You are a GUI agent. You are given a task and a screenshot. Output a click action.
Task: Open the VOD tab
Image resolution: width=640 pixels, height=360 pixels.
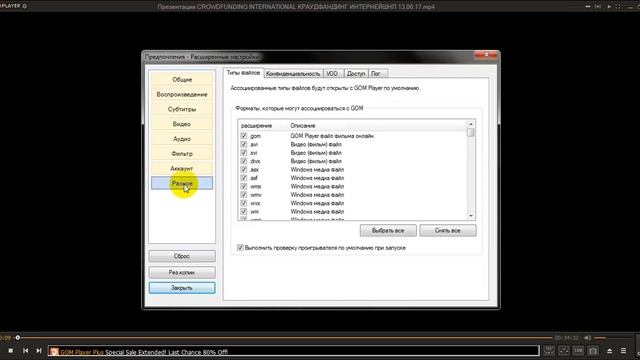tap(333, 73)
